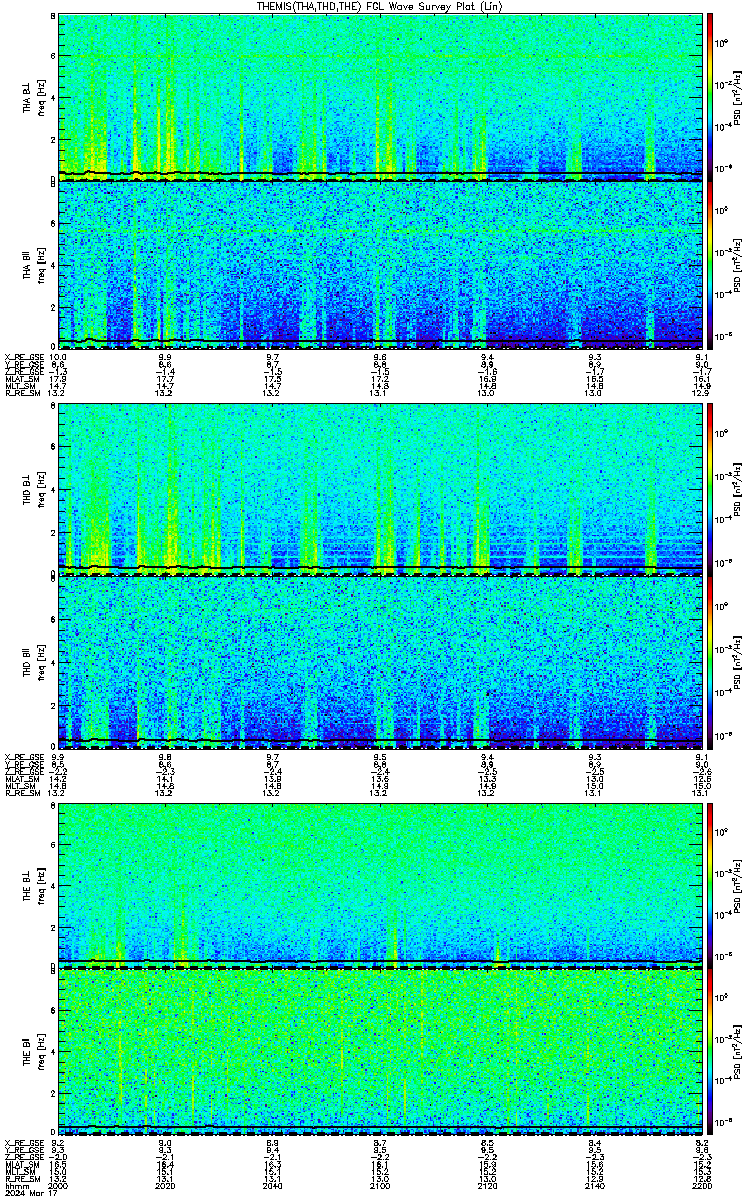Click the 2100 time tick label
This screenshot has width=750, height=1200.
point(380,1185)
